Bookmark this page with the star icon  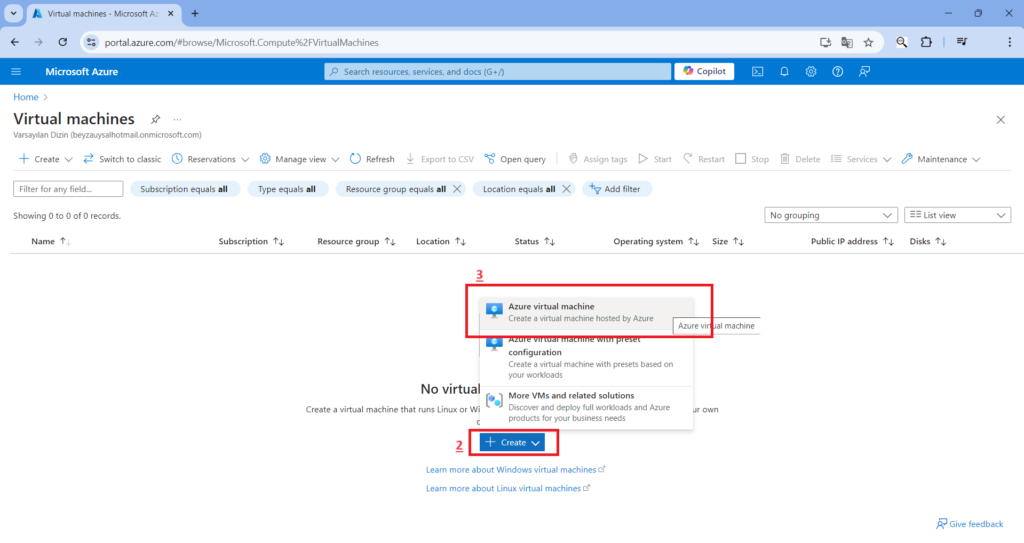(x=868, y=43)
